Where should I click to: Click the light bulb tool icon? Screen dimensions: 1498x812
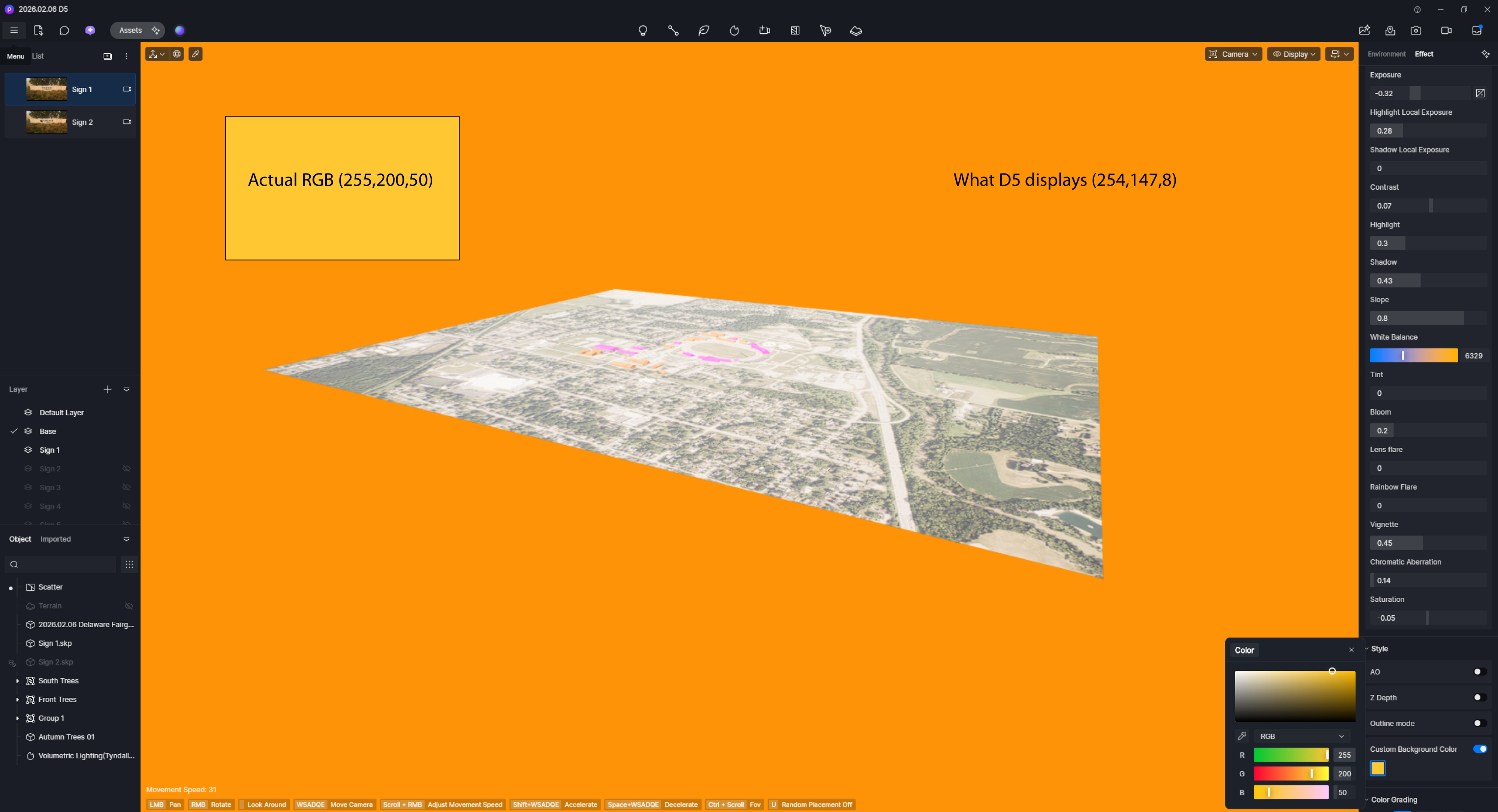point(643,31)
